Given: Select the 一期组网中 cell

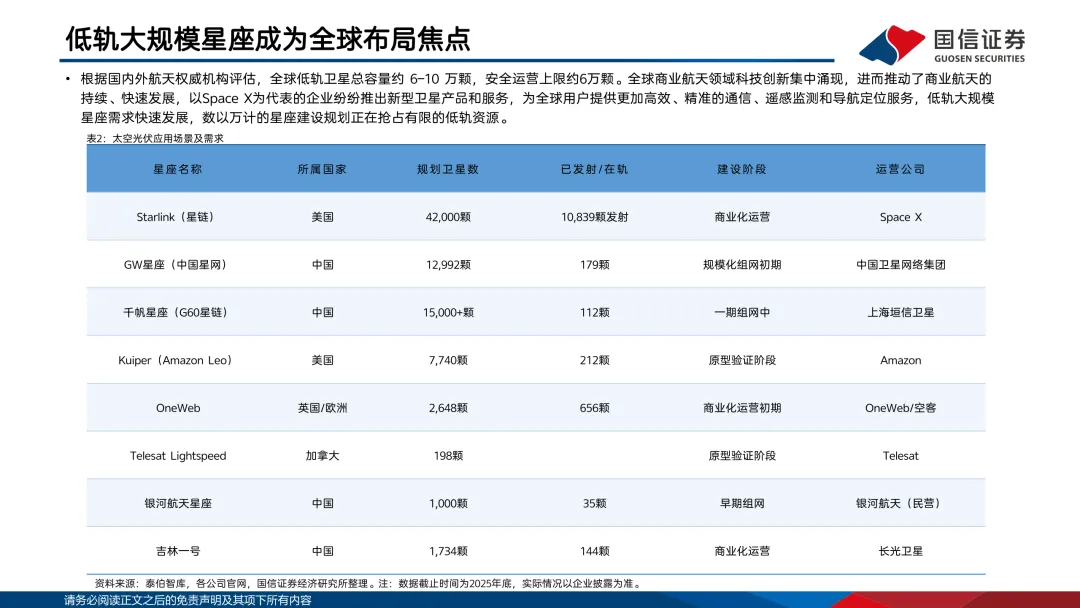Looking at the screenshot, I should [742, 312].
